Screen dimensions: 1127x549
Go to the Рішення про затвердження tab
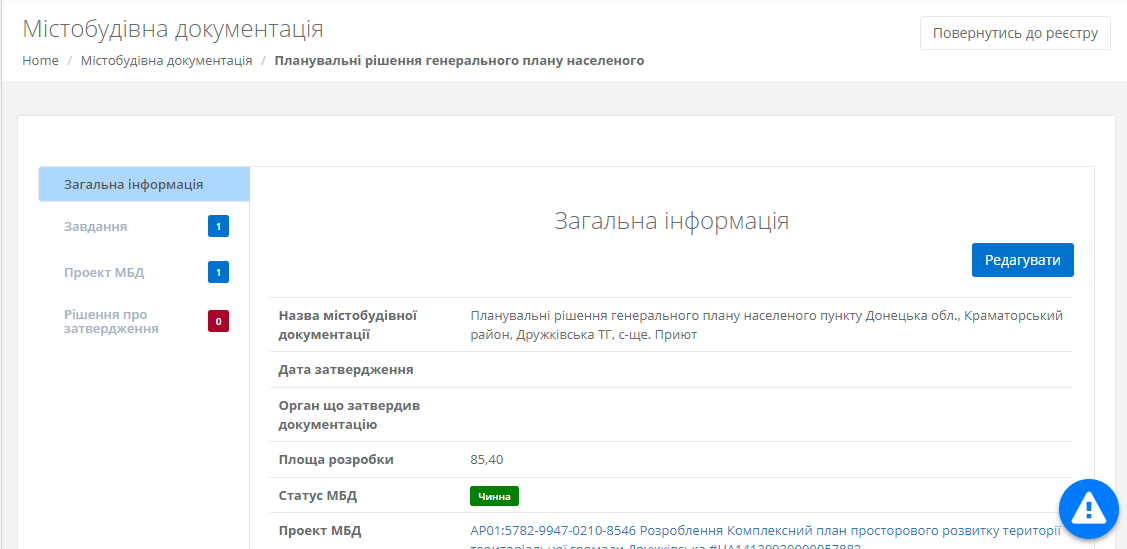(111, 321)
